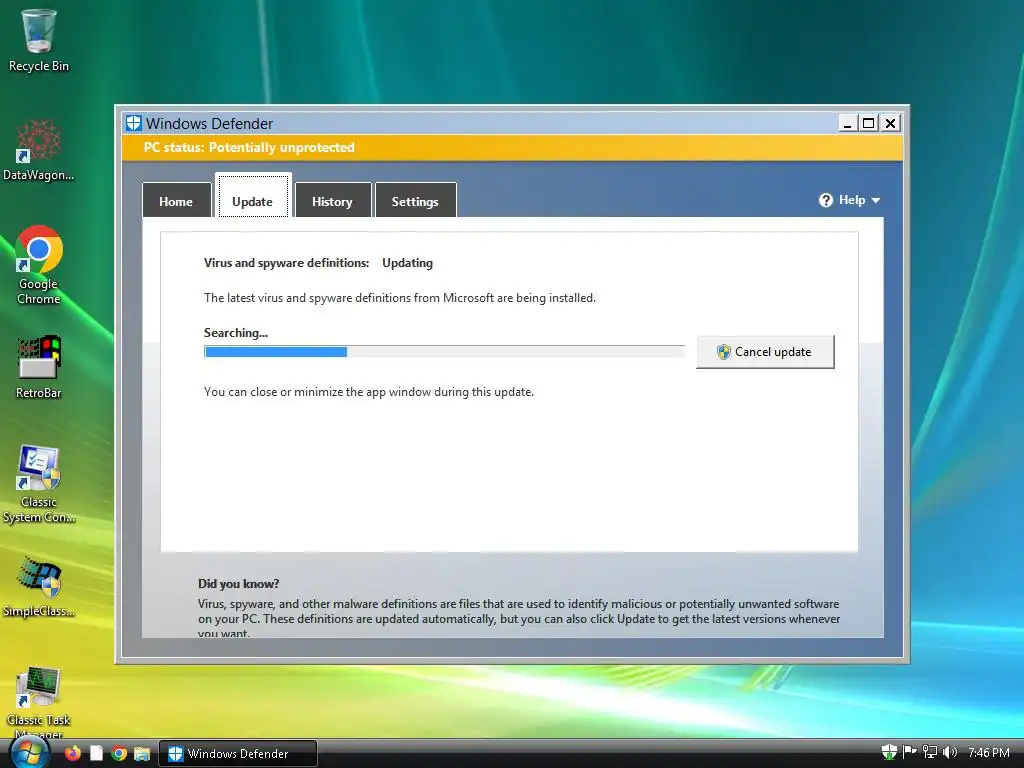This screenshot has width=1024, height=768.
Task: Click the Windows Defender taskbar button
Action: pyautogui.click(x=238, y=754)
